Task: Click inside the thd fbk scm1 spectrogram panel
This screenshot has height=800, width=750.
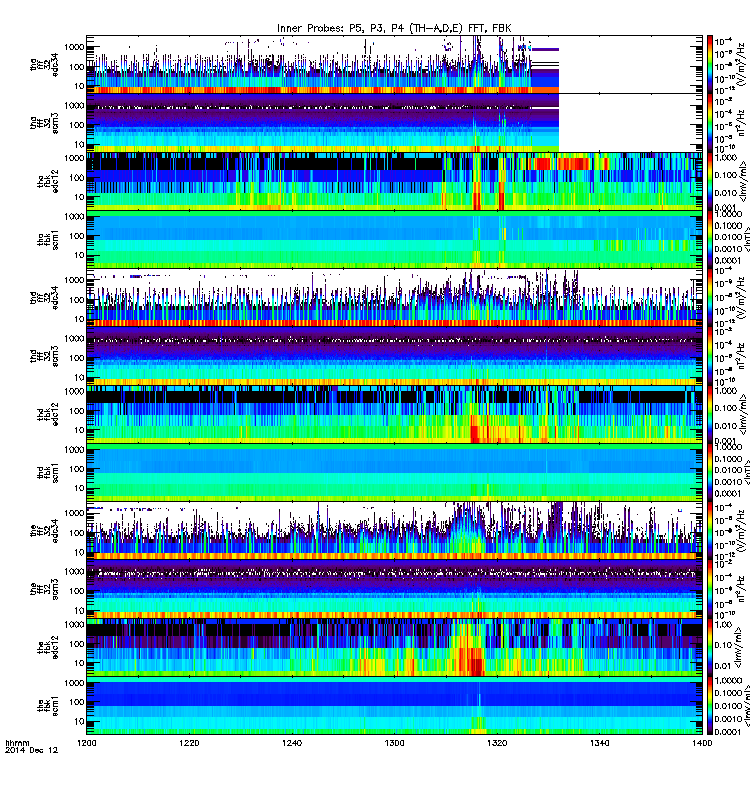Action: pos(394,473)
